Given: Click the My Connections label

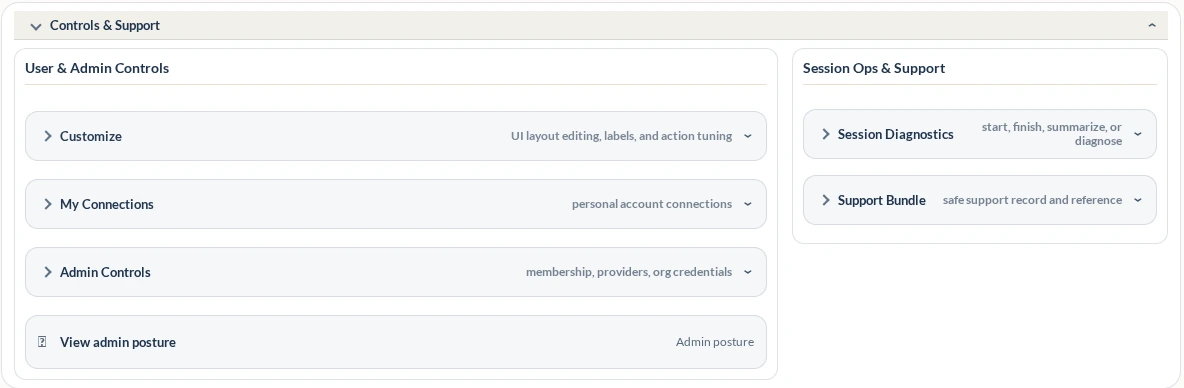Looking at the screenshot, I should [106, 204].
